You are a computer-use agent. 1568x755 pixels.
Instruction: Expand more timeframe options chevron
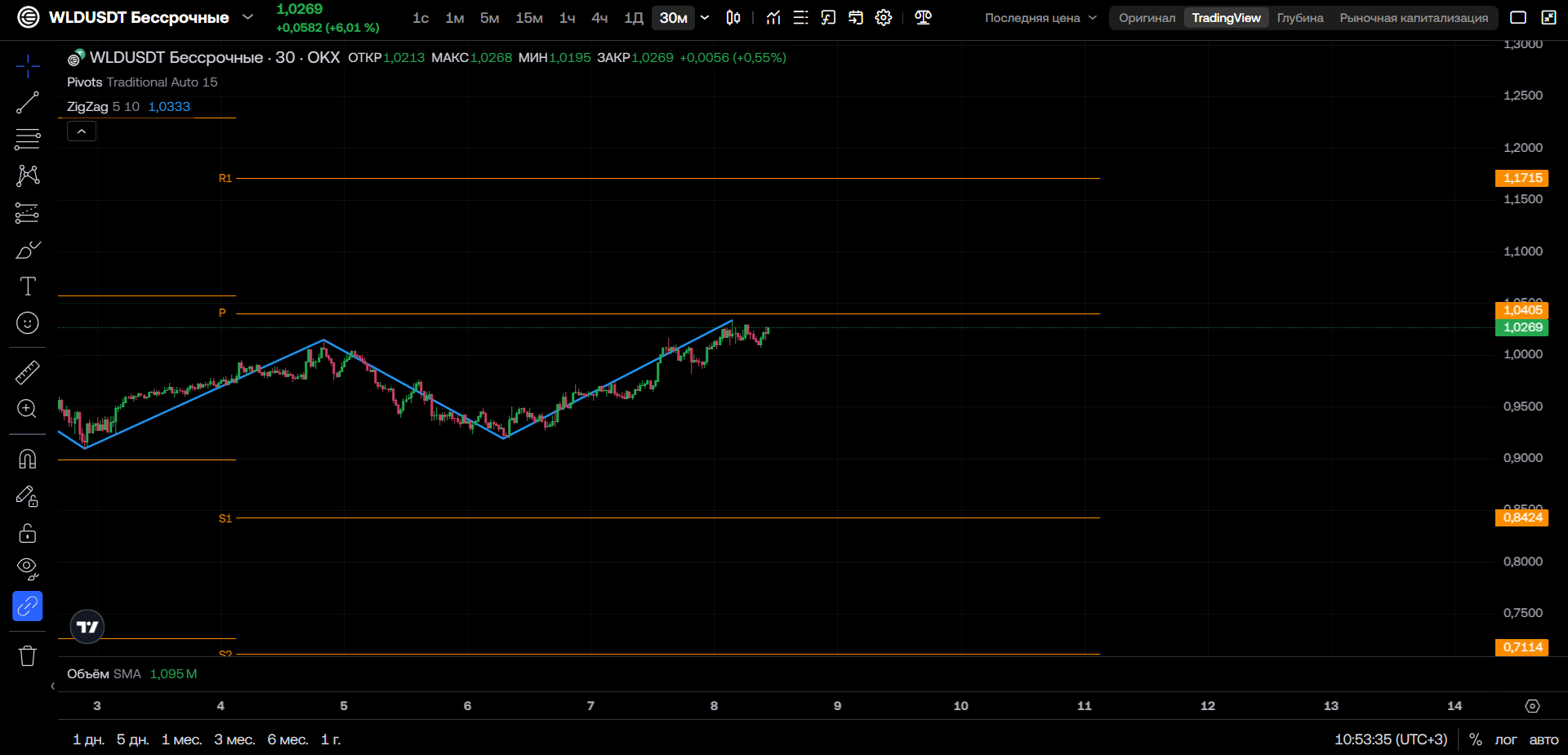(x=705, y=18)
